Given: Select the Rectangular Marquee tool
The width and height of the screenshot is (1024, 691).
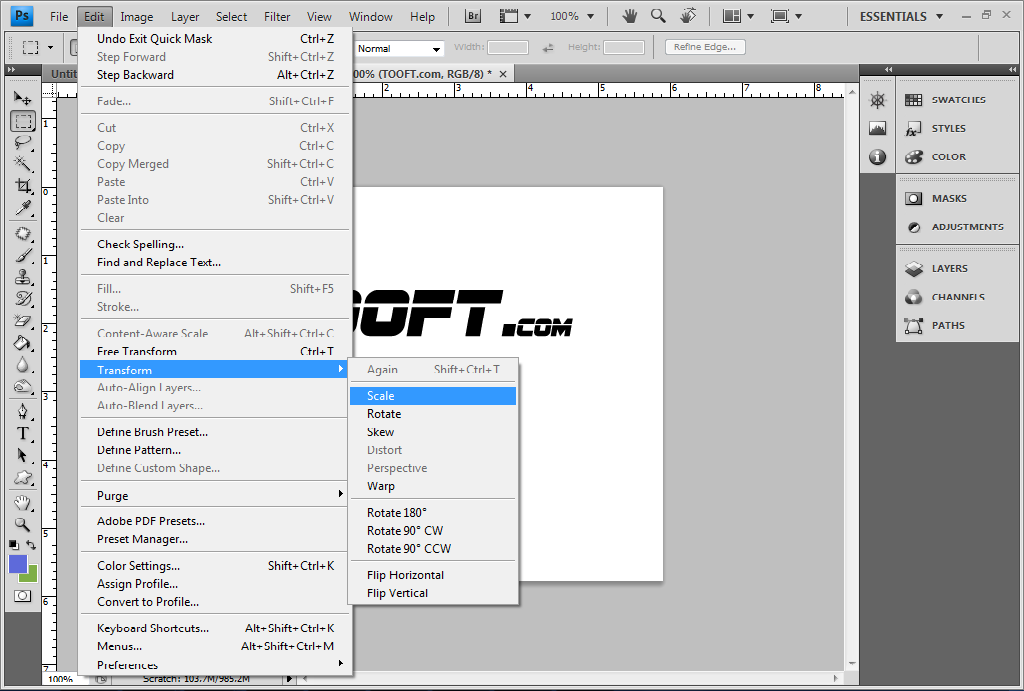Looking at the screenshot, I should pyautogui.click(x=23, y=121).
